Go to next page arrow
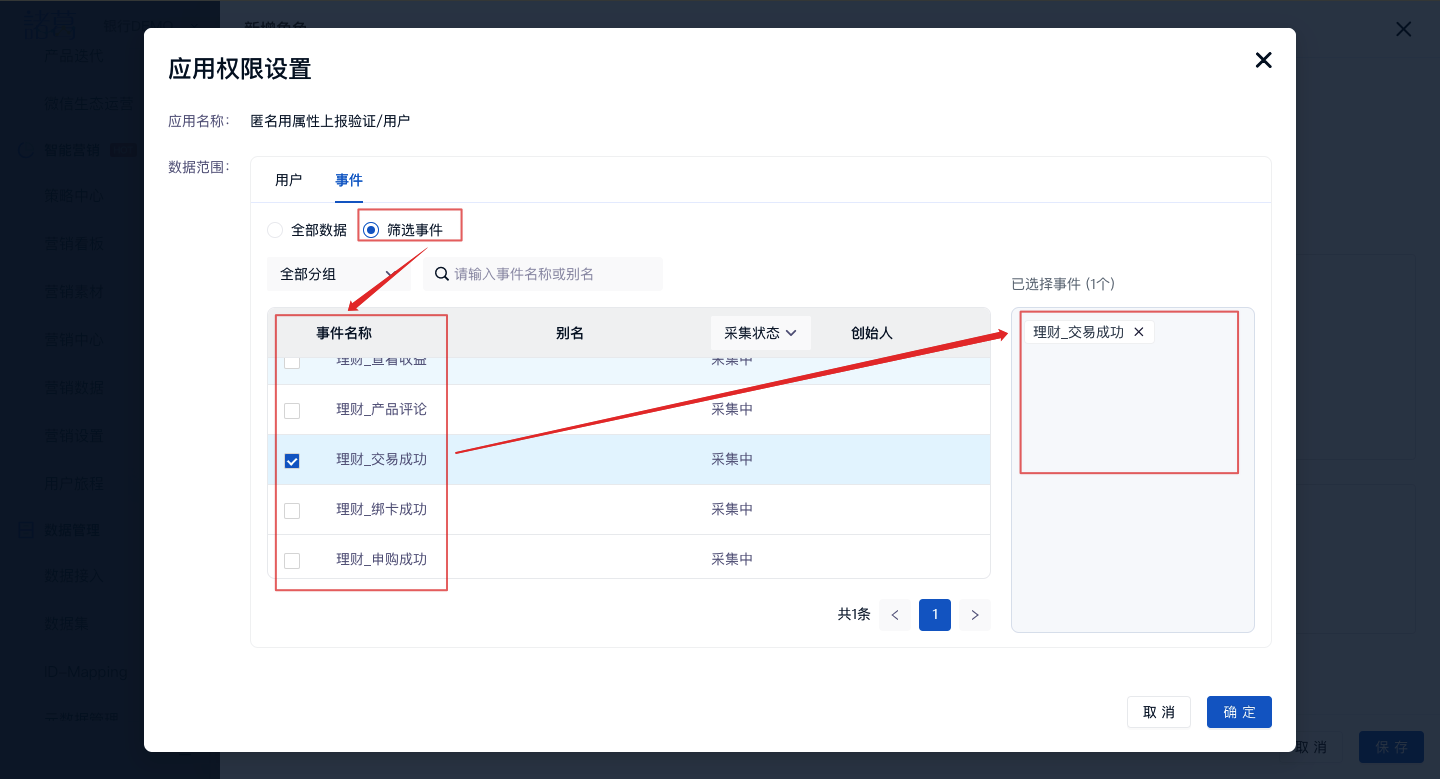The width and height of the screenshot is (1440, 779). 974,615
